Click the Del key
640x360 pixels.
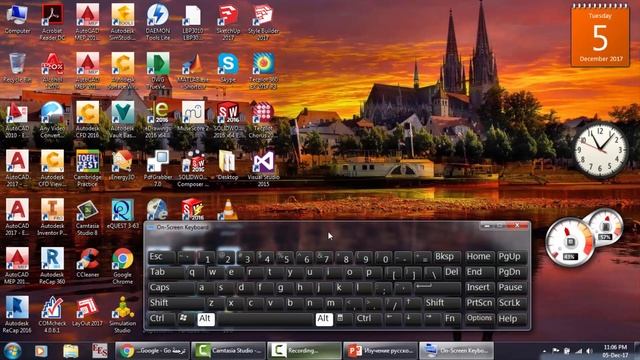pyautogui.click(x=452, y=272)
